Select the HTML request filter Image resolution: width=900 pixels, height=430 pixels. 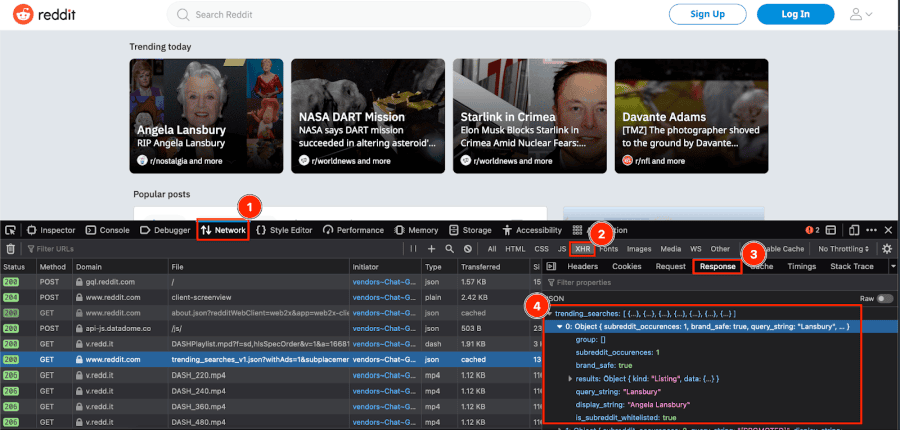click(x=515, y=249)
